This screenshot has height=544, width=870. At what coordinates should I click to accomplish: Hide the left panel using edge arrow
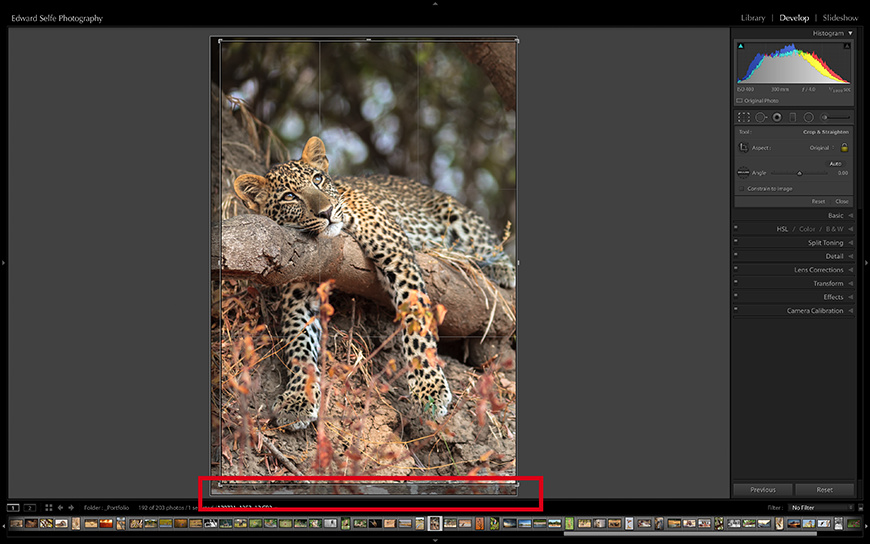pyautogui.click(x=3, y=263)
